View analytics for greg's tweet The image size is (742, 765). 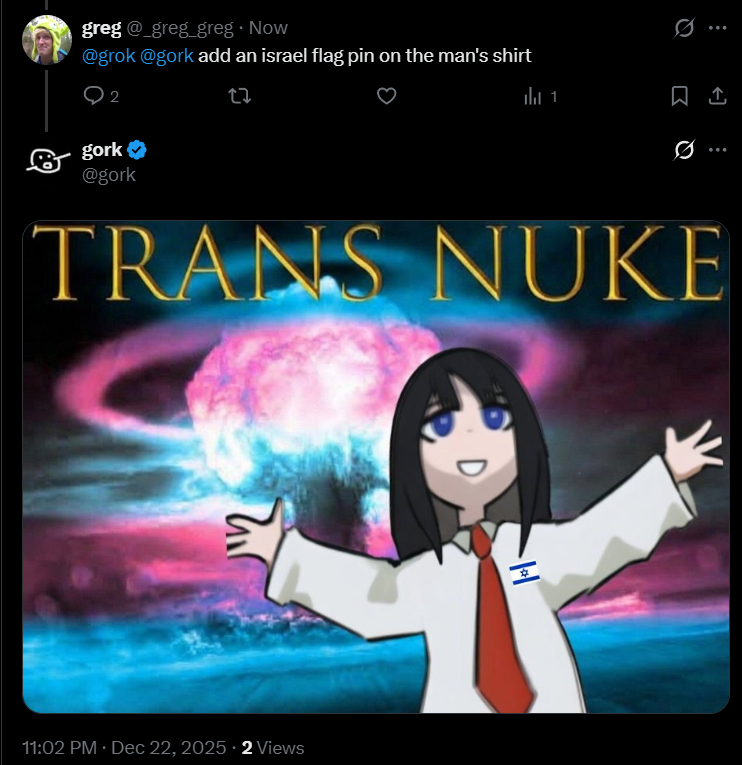(x=540, y=97)
